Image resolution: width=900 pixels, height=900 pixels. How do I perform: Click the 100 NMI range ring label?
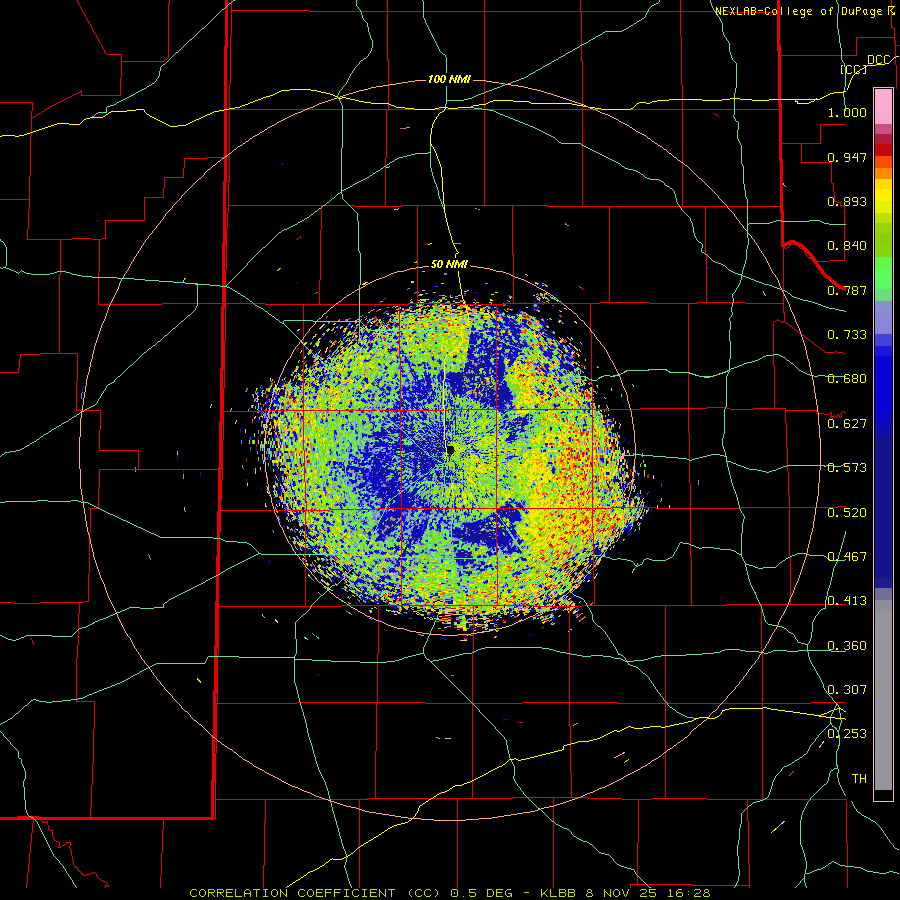tap(449, 79)
